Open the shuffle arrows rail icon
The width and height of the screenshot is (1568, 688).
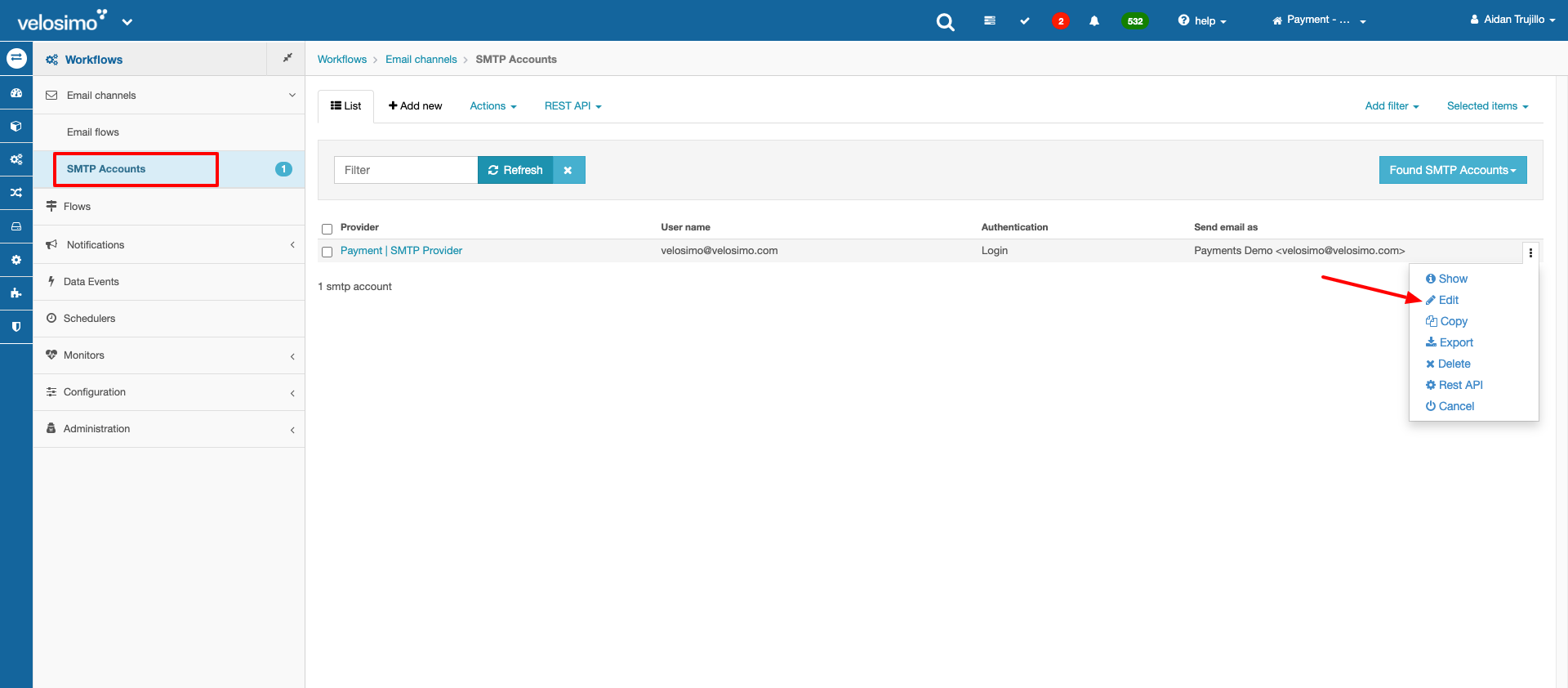[x=16, y=193]
